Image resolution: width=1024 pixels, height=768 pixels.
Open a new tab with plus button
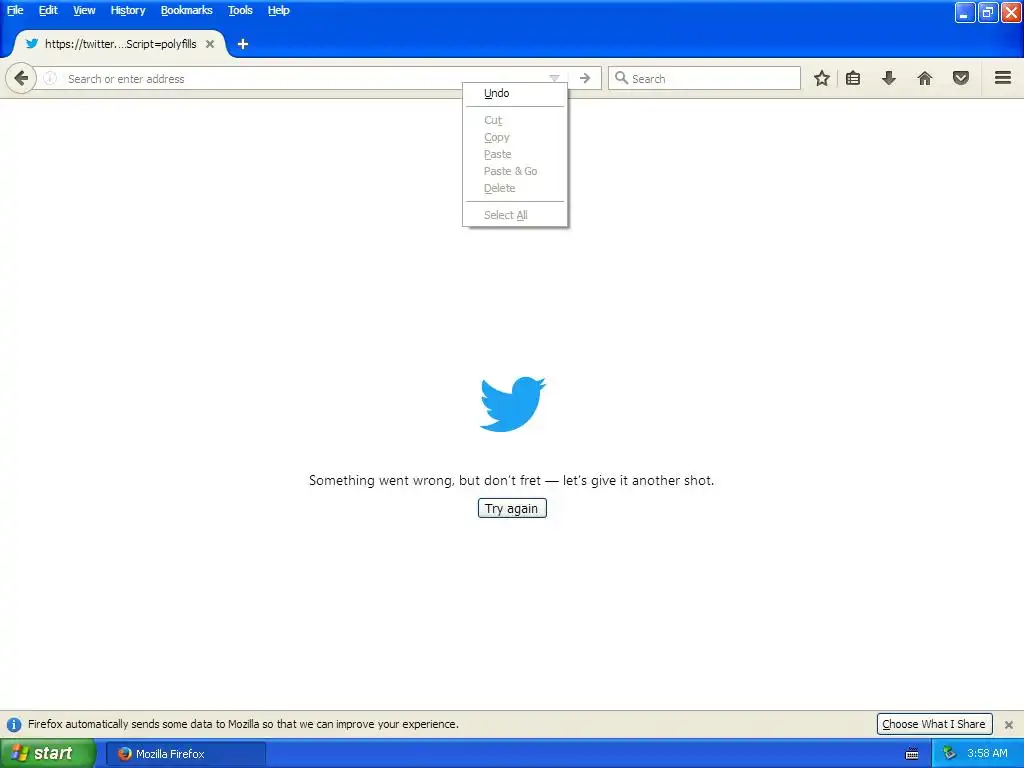243,44
